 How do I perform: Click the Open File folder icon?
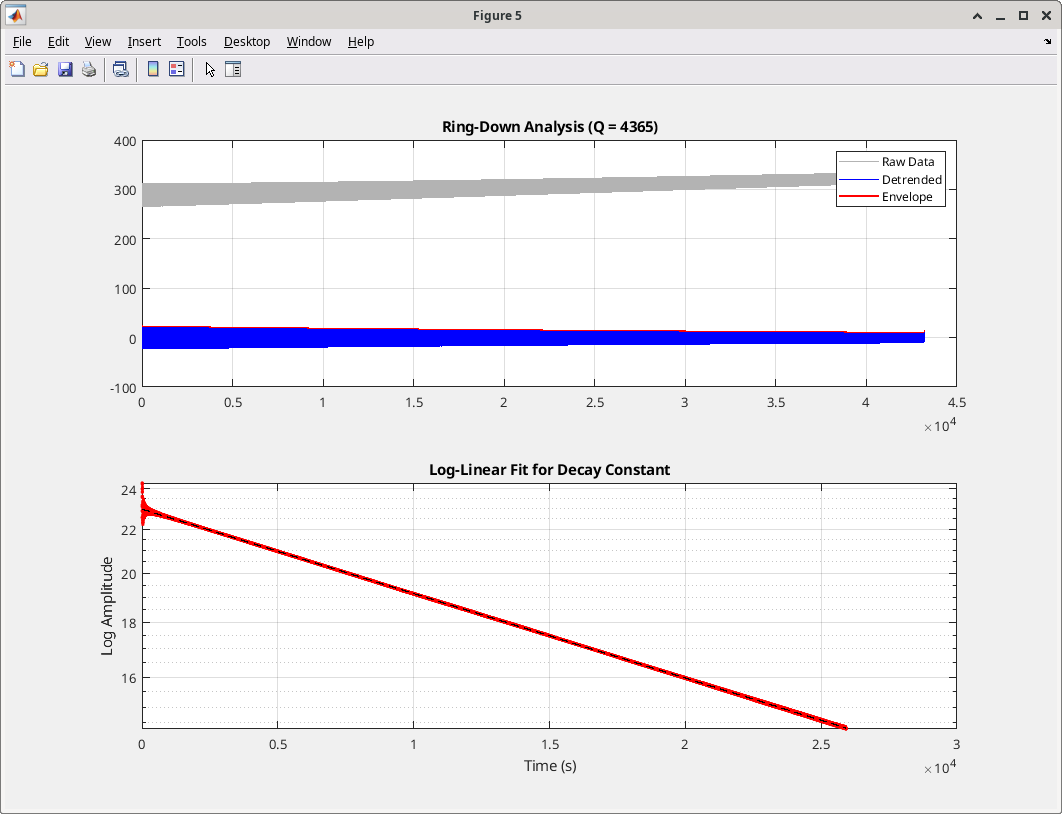point(41,69)
